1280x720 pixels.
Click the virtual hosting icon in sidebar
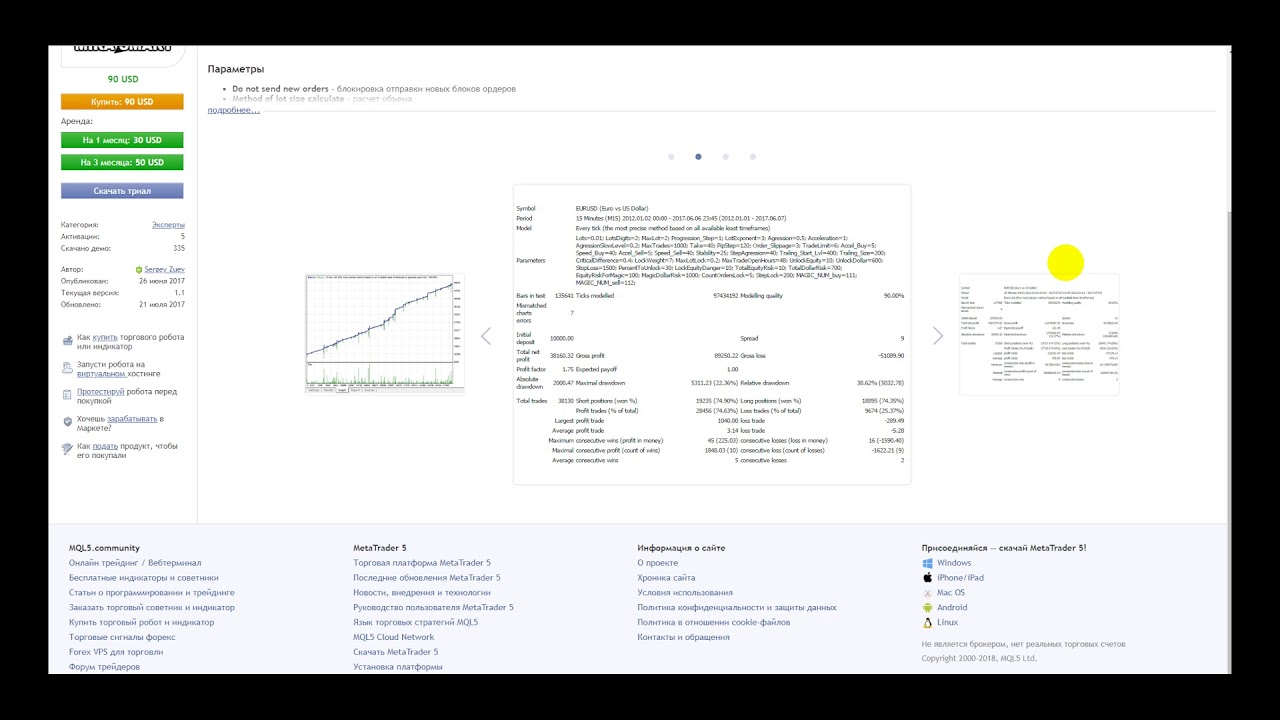67,368
